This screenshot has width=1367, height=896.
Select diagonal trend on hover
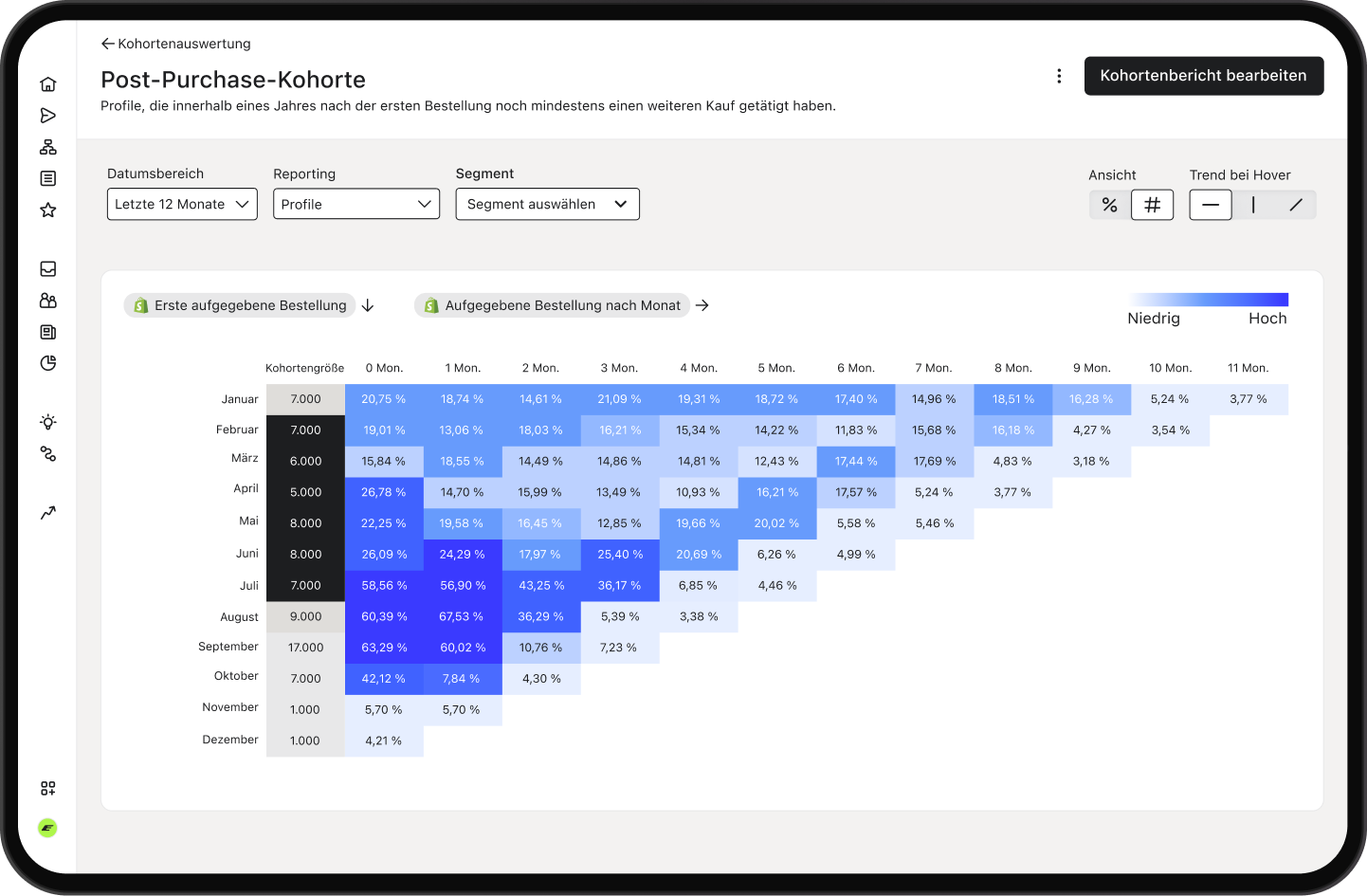point(1296,205)
